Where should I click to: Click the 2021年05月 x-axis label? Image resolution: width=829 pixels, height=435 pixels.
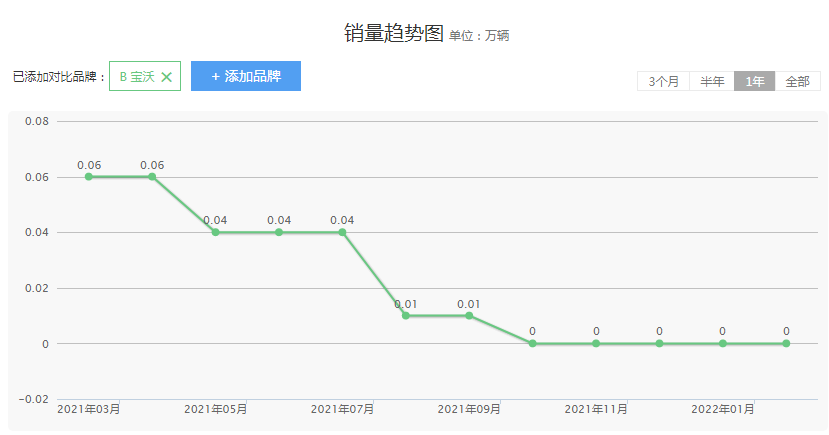pyautogui.click(x=216, y=410)
